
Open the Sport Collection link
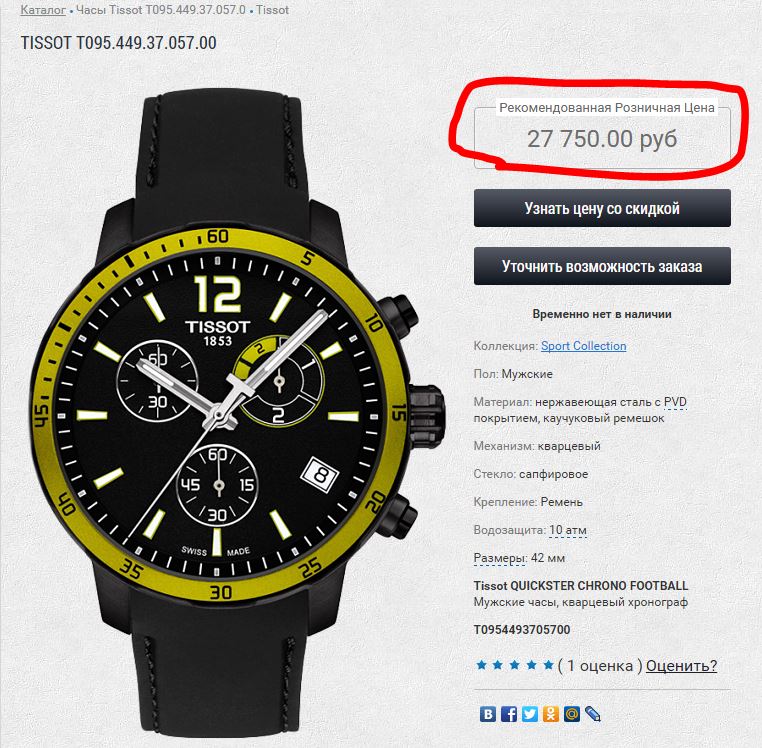[583, 346]
